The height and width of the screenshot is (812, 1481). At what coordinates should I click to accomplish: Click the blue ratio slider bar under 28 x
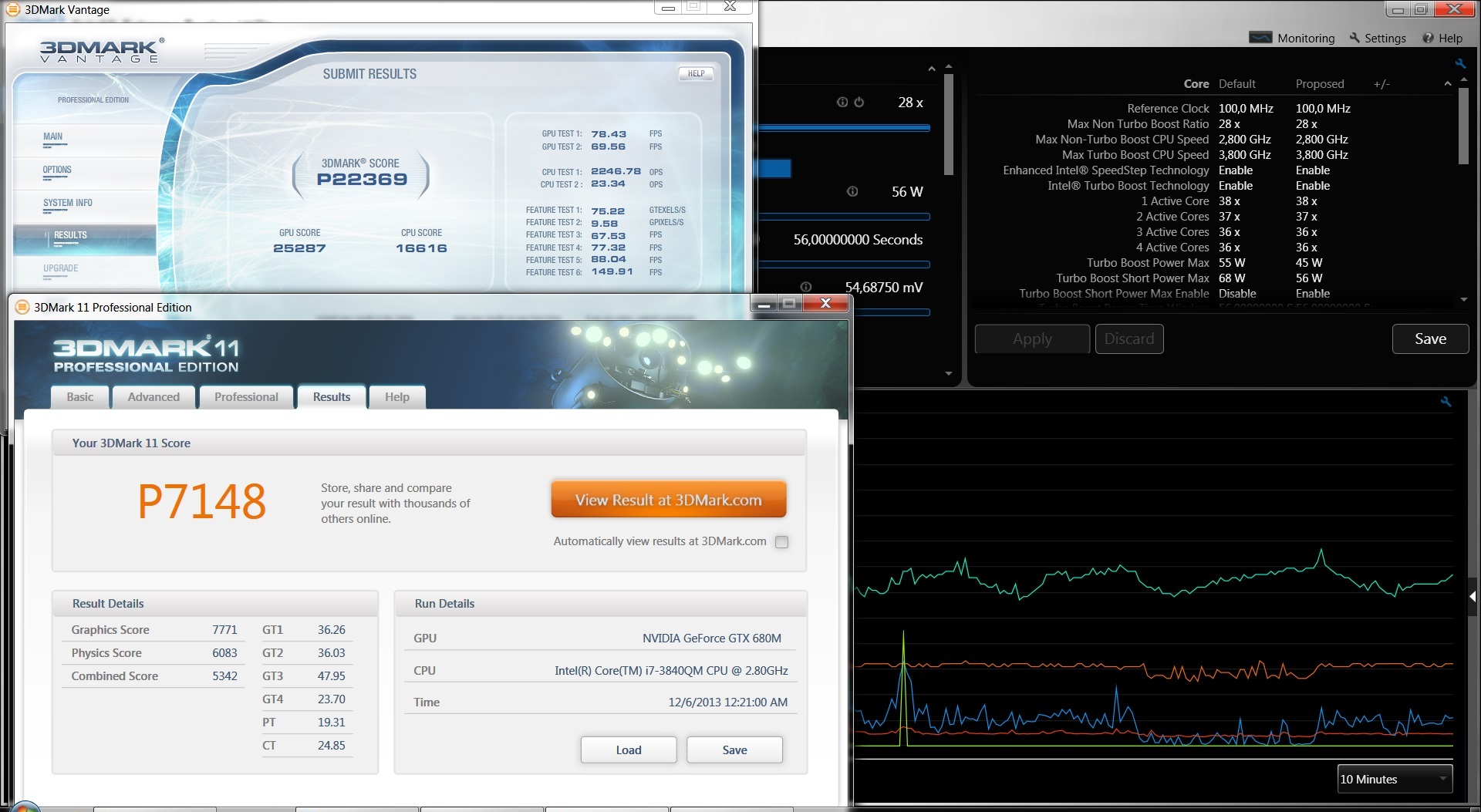(845, 128)
